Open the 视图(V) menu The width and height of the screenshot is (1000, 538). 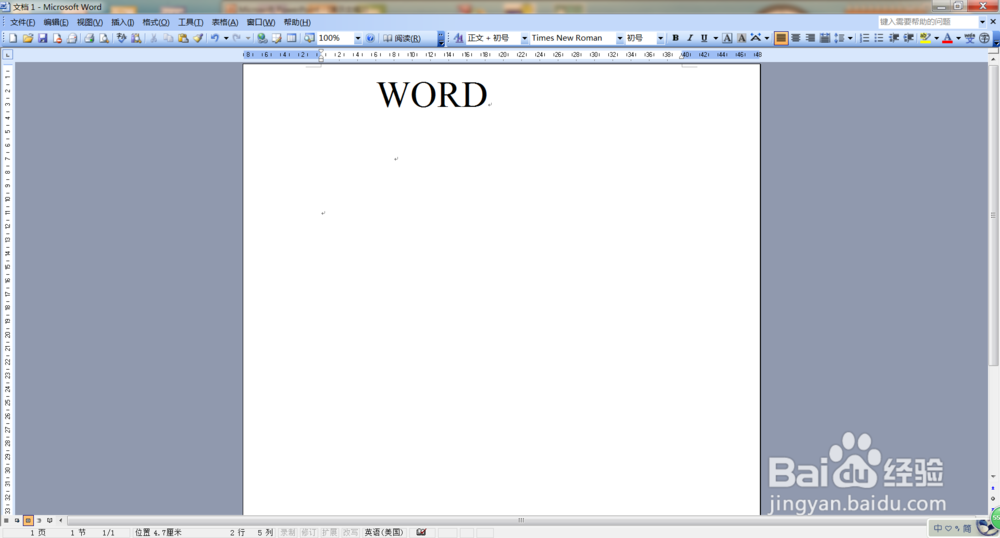(89, 22)
